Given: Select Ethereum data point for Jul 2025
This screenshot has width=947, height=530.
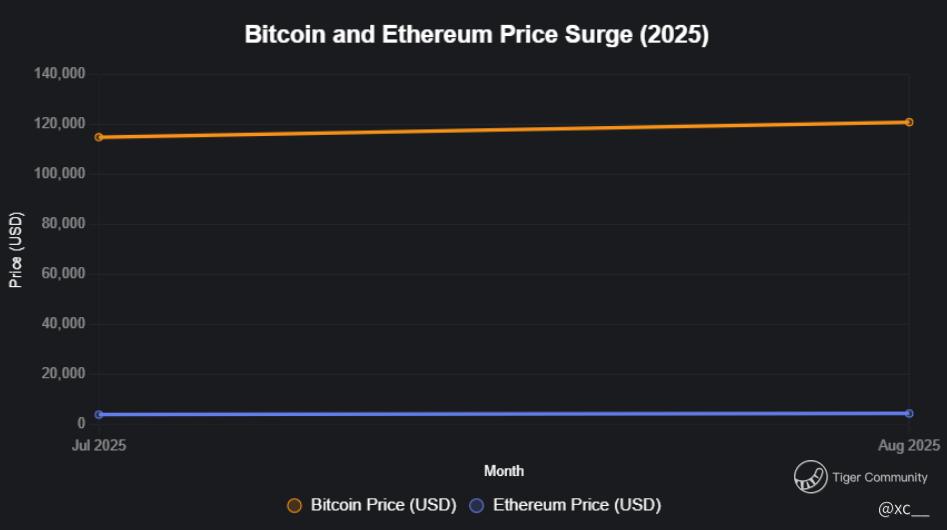Looking at the screenshot, I should coord(98,414).
